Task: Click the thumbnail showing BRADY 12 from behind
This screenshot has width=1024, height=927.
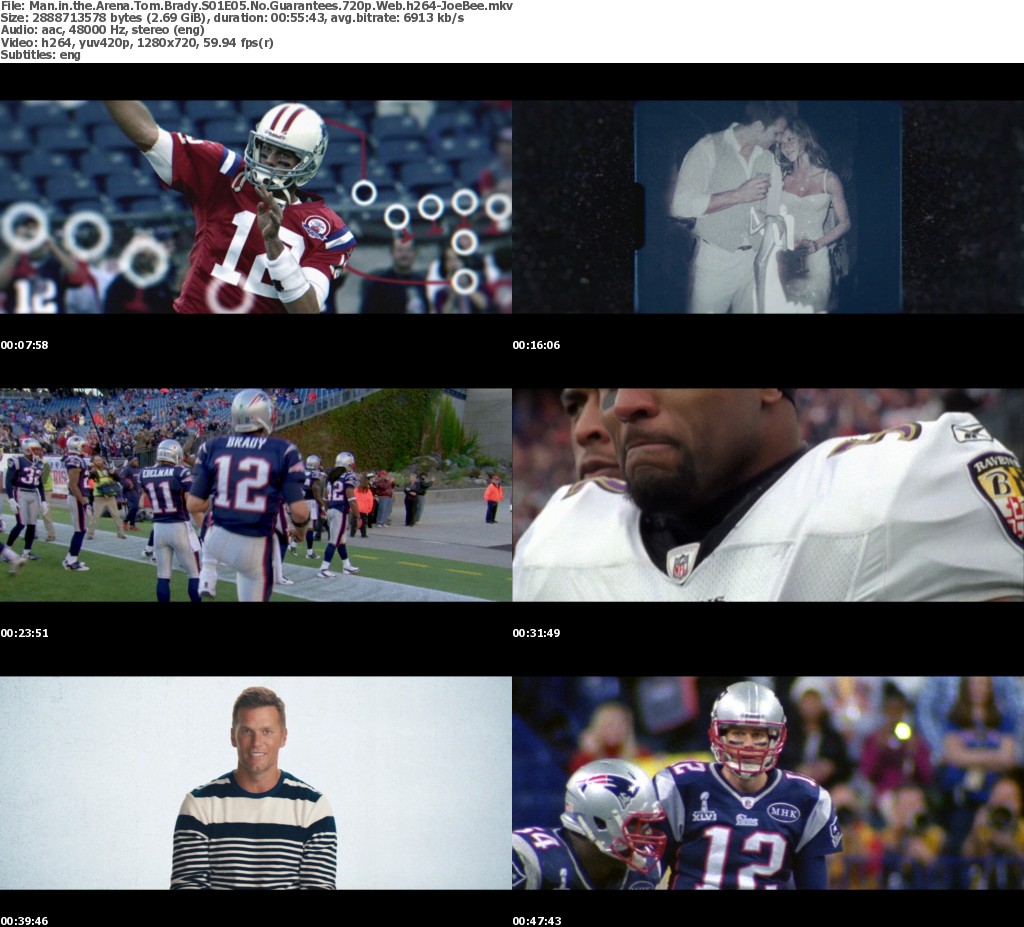Action: [255, 495]
